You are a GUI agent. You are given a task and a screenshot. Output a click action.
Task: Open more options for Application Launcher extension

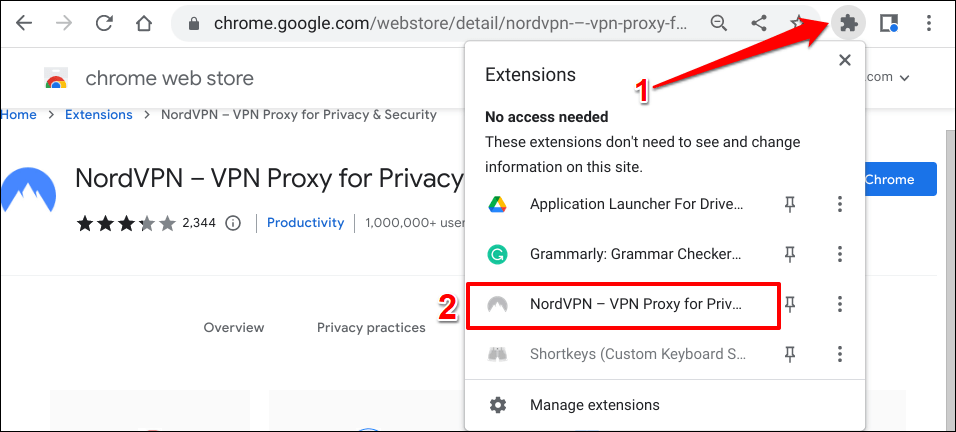click(840, 205)
